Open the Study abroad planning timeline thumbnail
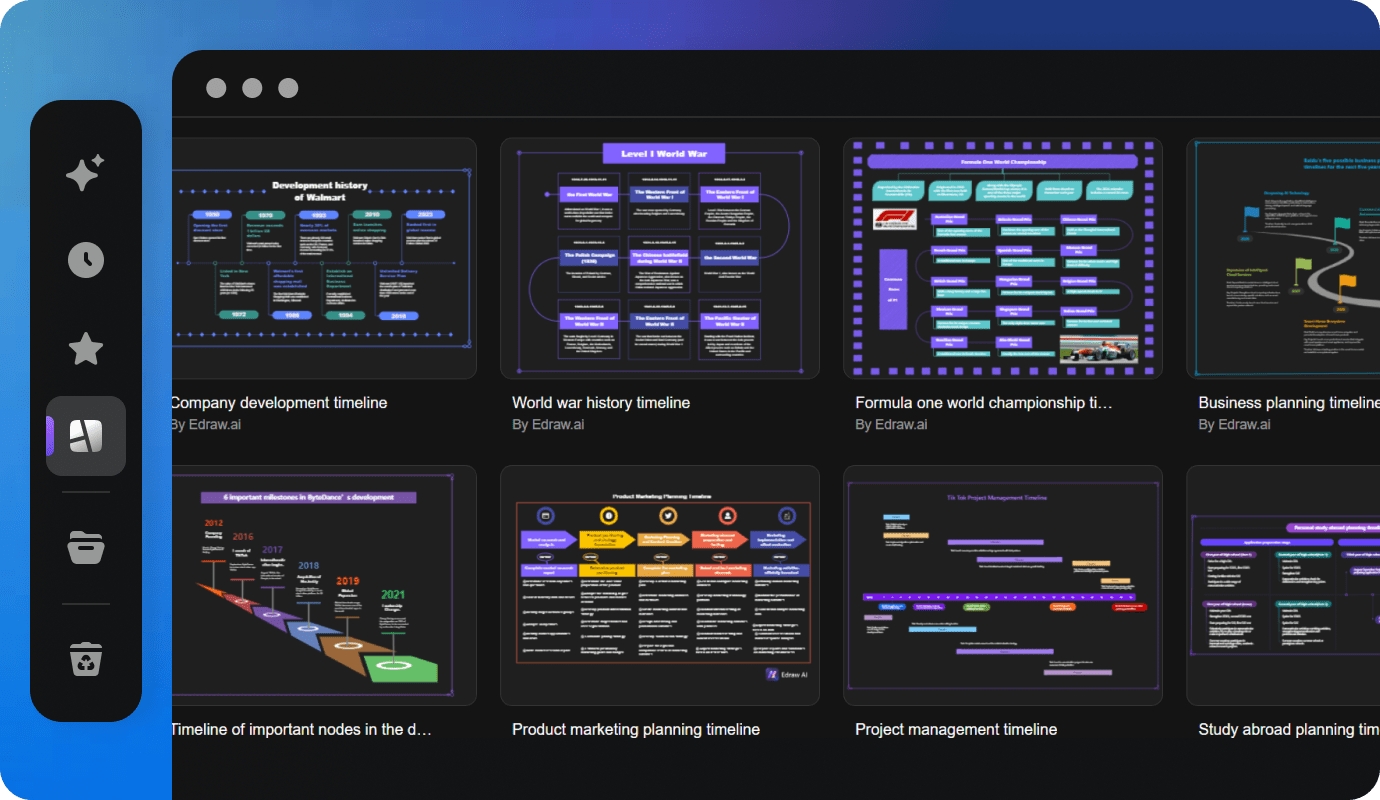The height and width of the screenshot is (800, 1380). pyautogui.click(x=1283, y=586)
